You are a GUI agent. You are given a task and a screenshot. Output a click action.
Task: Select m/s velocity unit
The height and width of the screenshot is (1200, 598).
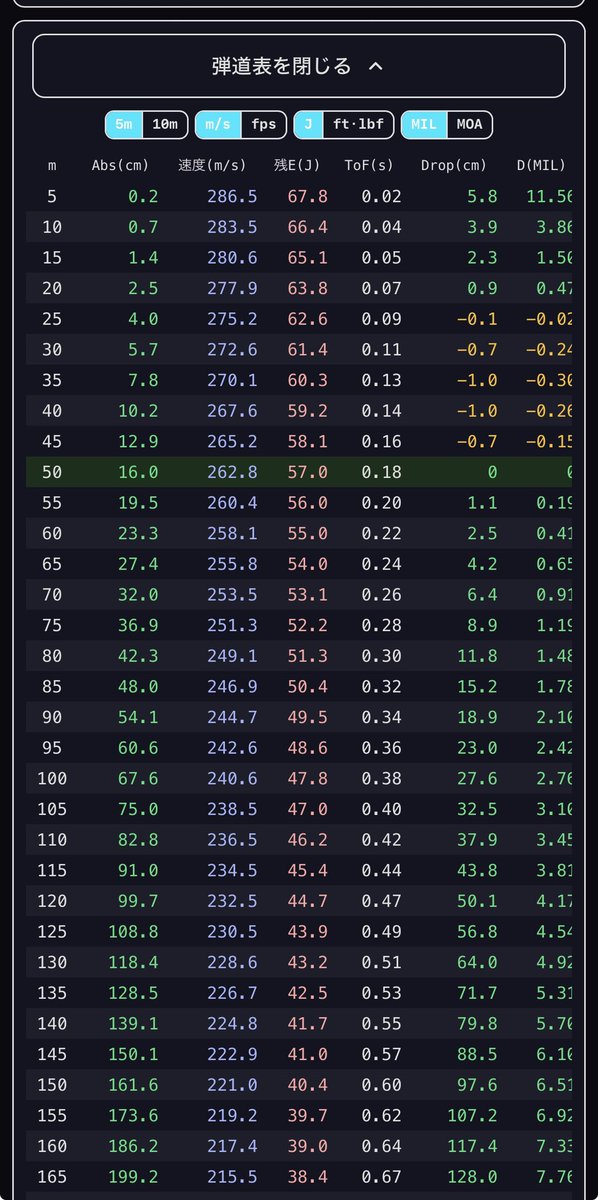click(x=218, y=125)
